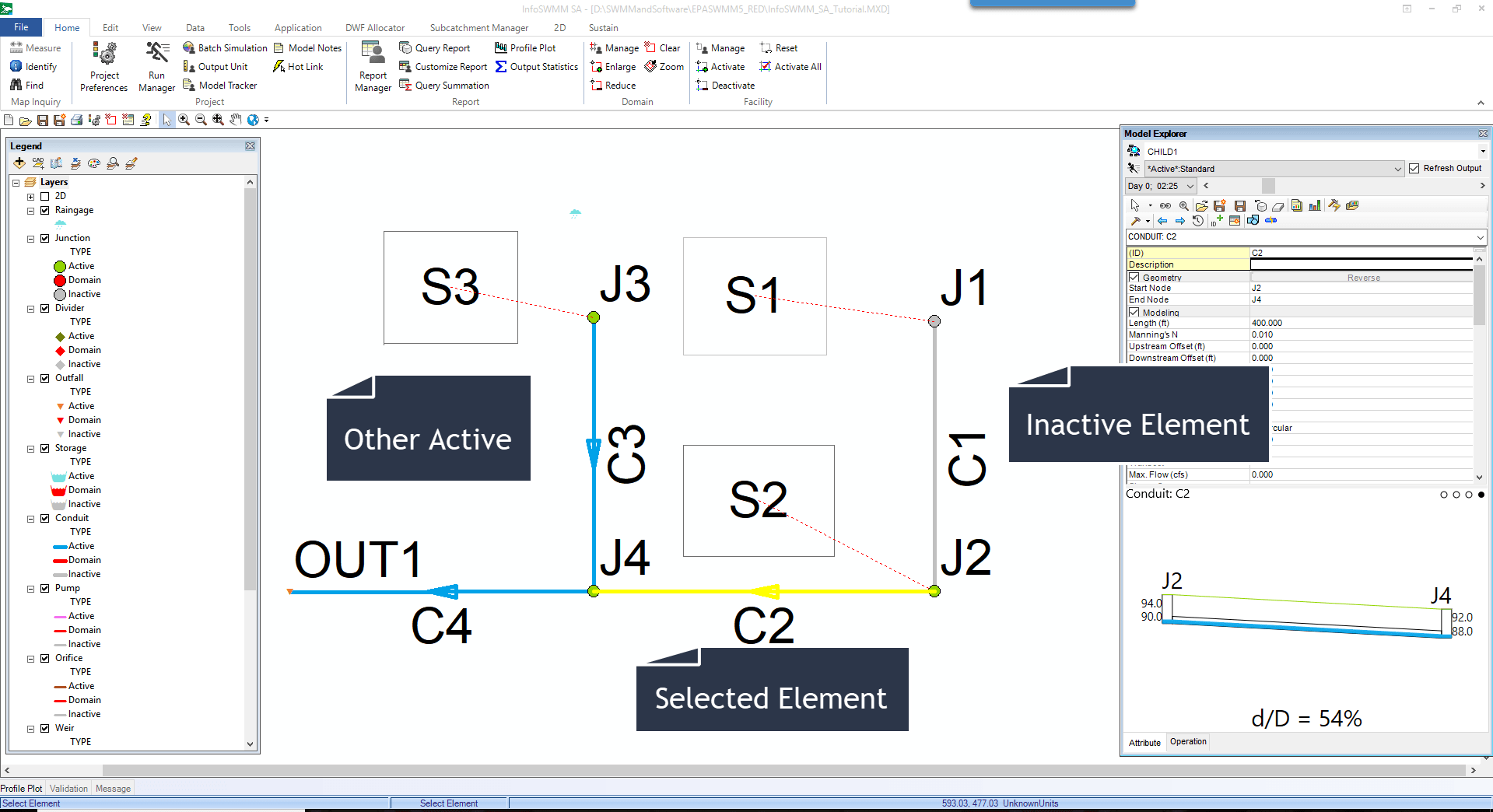Image resolution: width=1493 pixels, height=812 pixels.
Task: Click Query Summation in Report group
Action: [x=444, y=86]
